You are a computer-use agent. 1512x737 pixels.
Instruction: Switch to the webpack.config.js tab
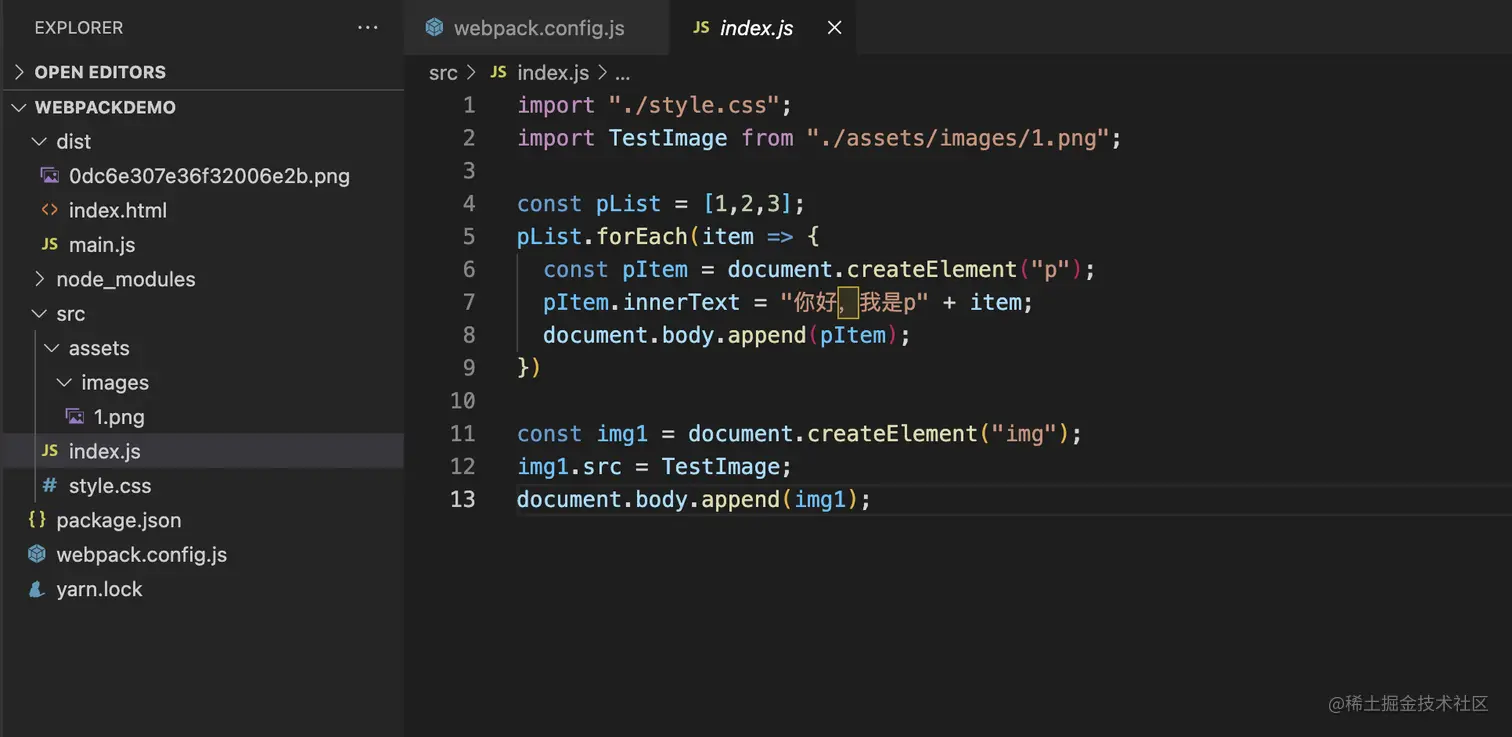[538, 28]
